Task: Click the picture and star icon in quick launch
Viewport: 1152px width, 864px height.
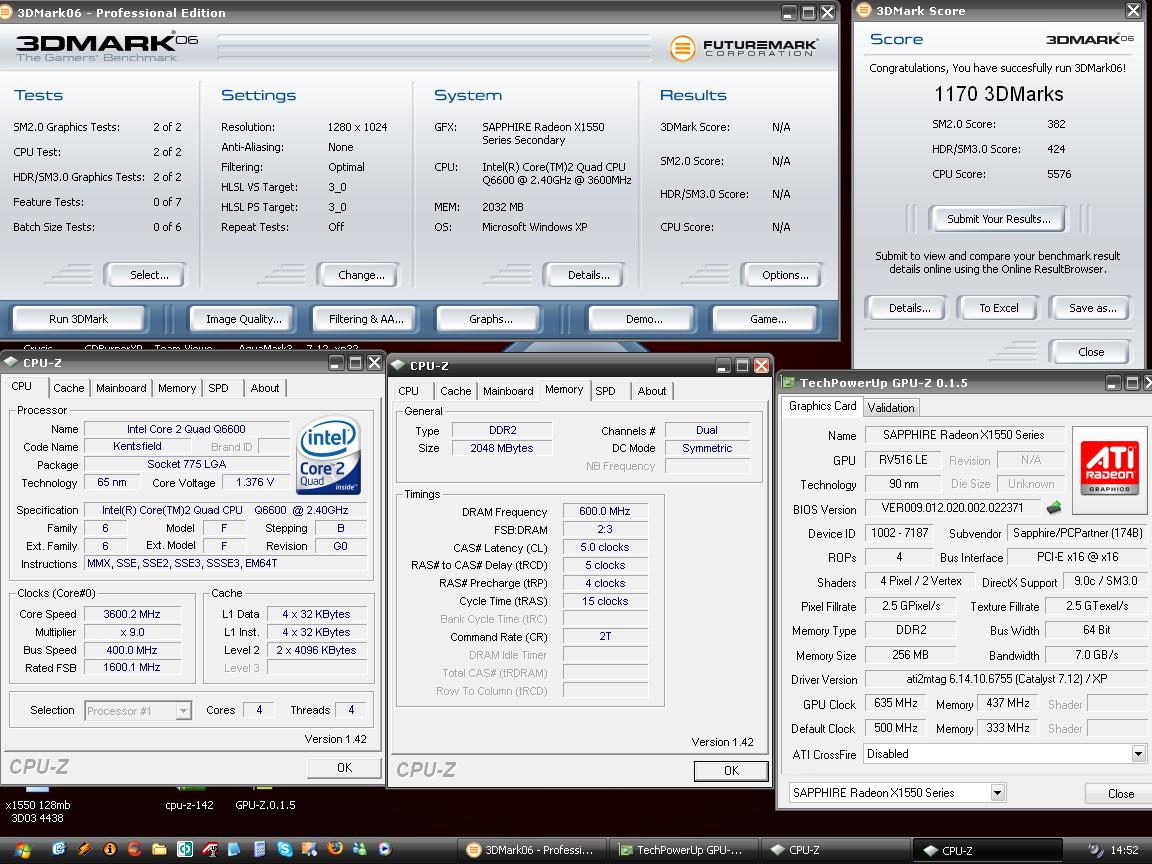Action: [309, 849]
